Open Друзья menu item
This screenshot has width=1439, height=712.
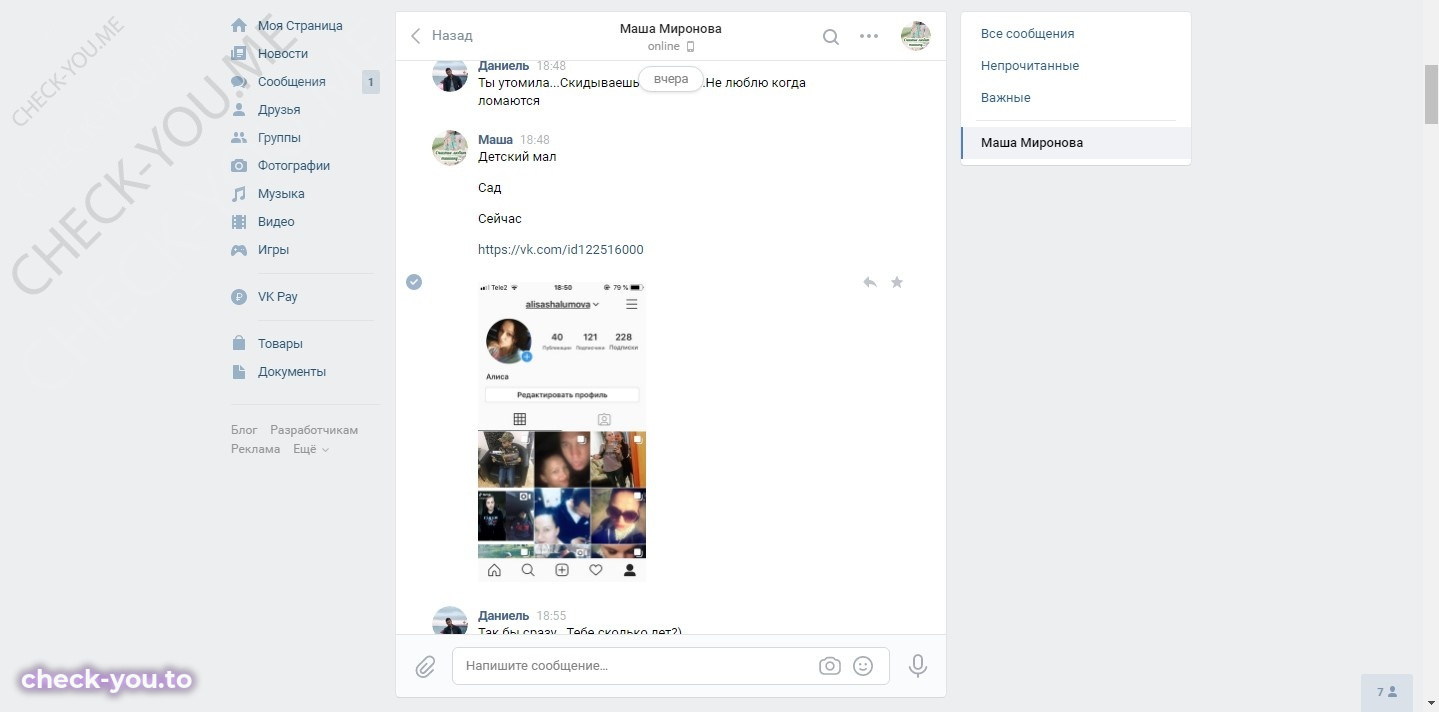(279, 109)
